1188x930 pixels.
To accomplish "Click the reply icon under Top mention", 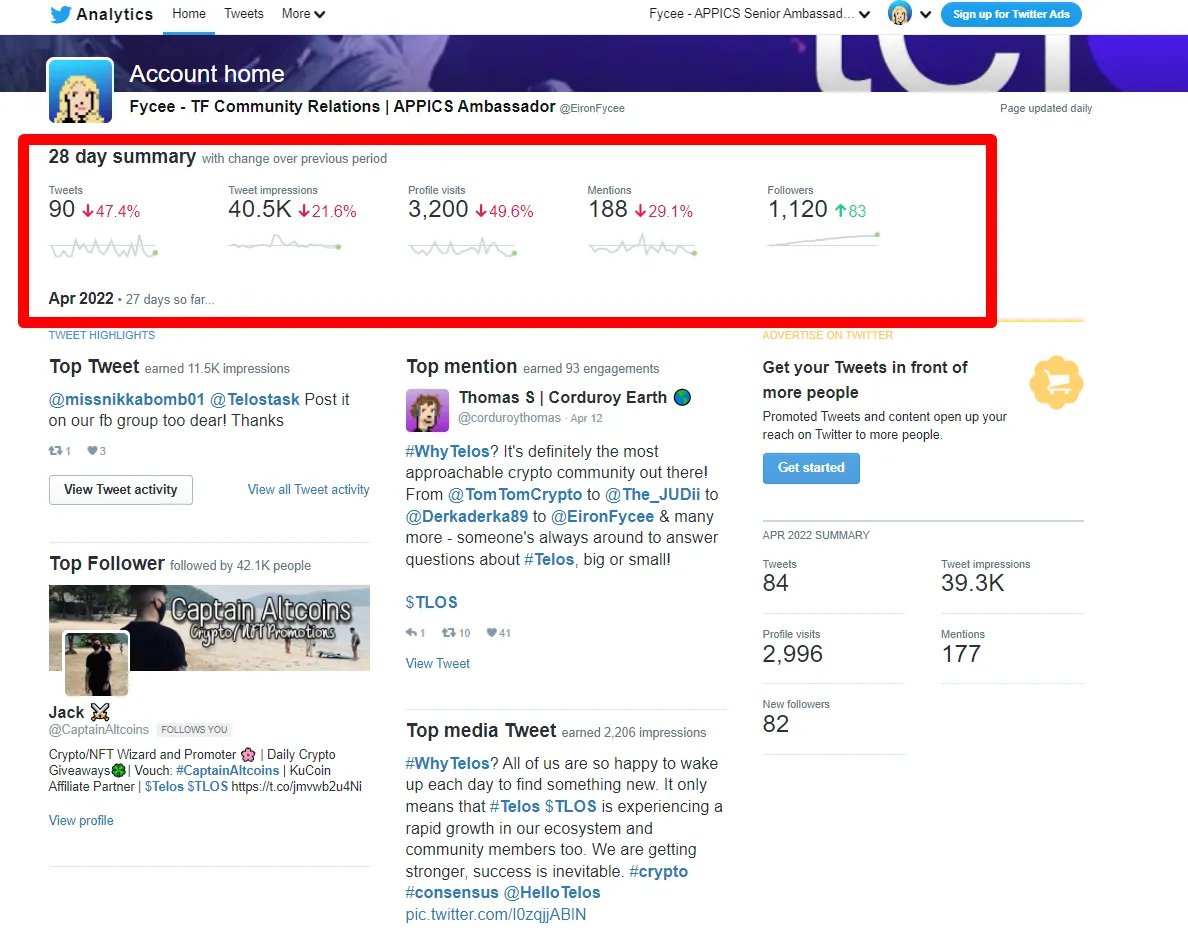I will (x=411, y=632).
